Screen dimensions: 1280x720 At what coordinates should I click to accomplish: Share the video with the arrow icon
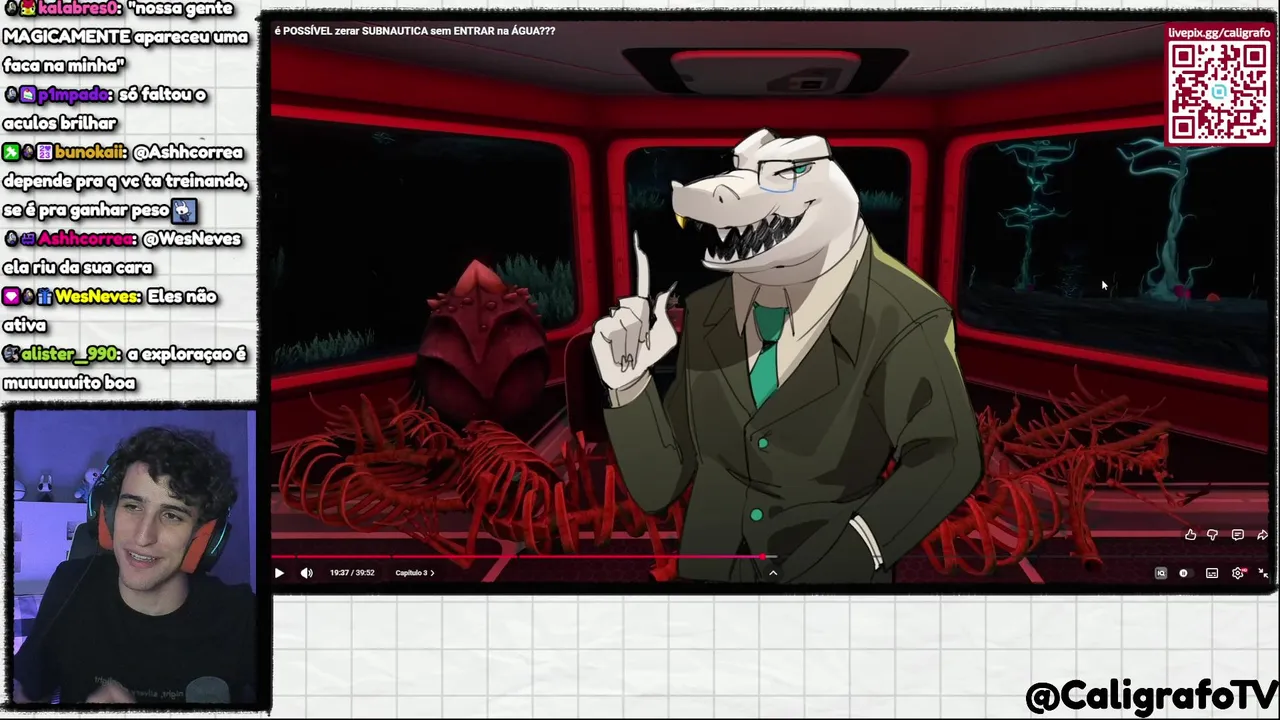tap(1262, 535)
